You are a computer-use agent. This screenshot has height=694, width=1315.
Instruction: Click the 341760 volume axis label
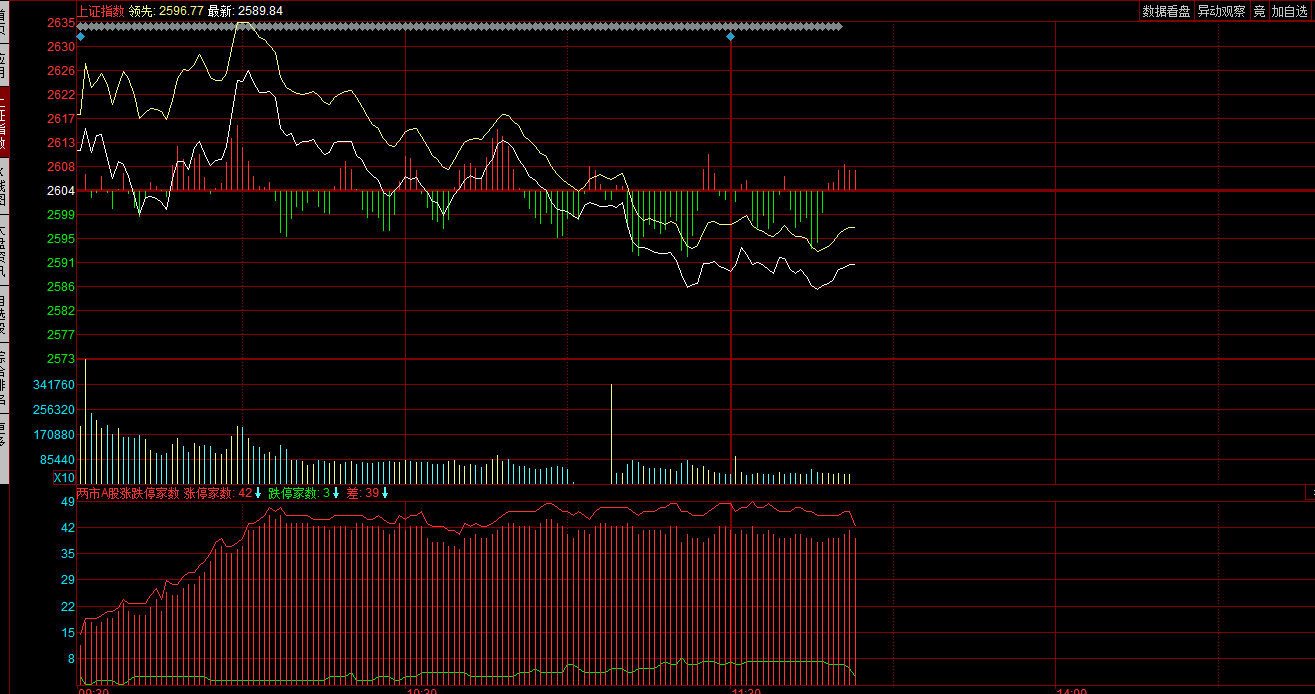click(54, 384)
